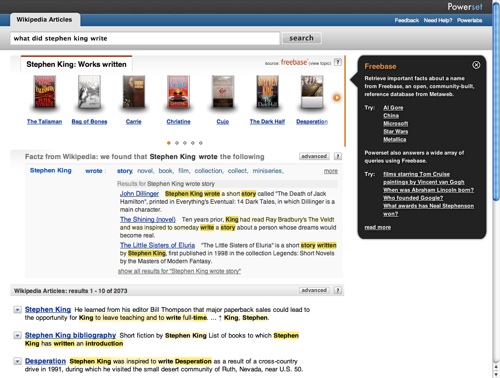Open help icon beside Factz advanced button
The image size is (500, 378).
pyautogui.click(x=338, y=156)
